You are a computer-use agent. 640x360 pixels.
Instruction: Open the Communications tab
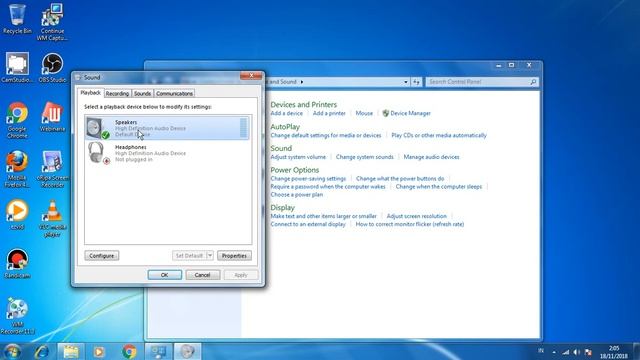click(174, 93)
